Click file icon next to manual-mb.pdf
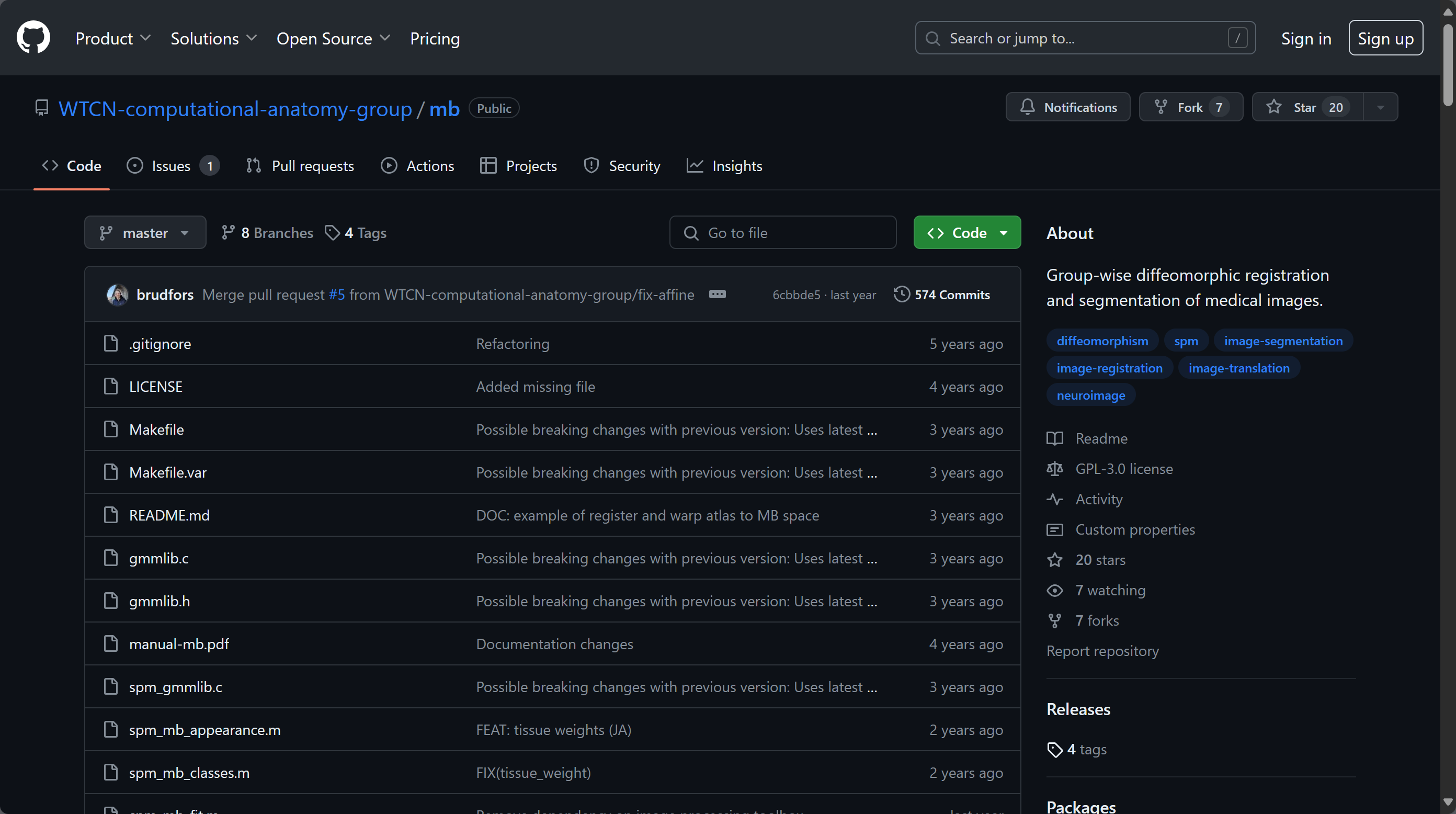This screenshot has width=1456, height=814. (111, 644)
